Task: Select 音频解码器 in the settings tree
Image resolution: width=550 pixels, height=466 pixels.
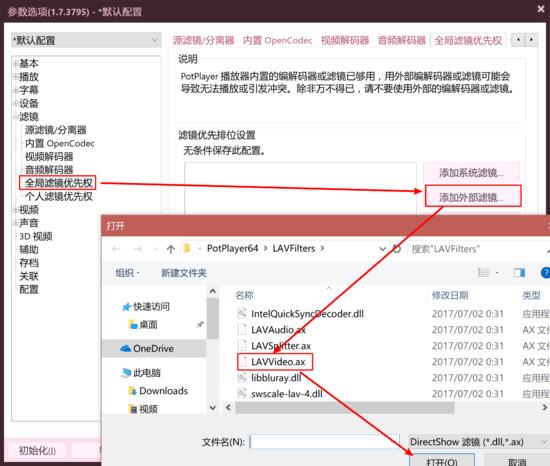Action: point(49,170)
